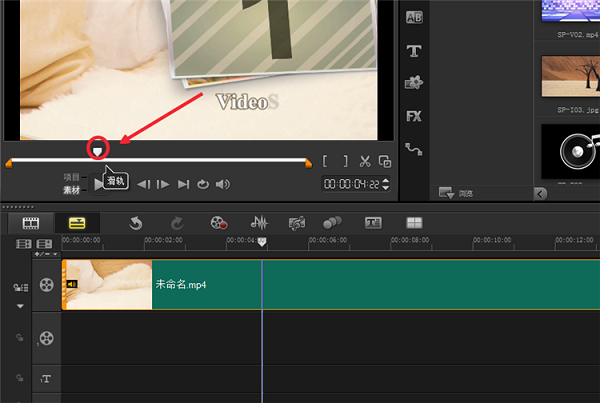Click the Undo arrow in timeline toolbar
The image size is (600, 403).
coord(135,223)
